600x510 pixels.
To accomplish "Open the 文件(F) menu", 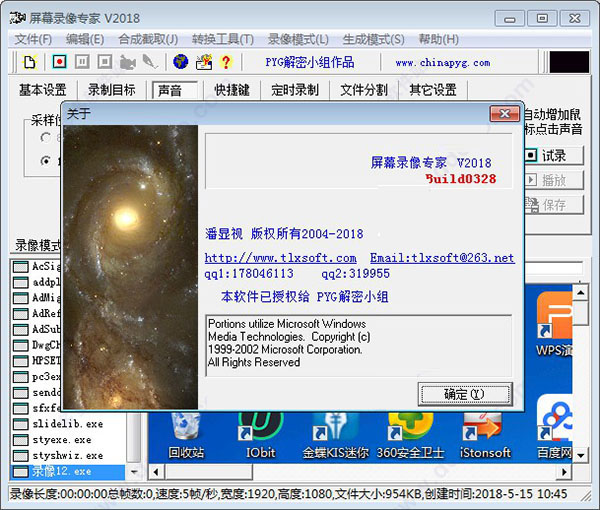I will pyautogui.click(x=33, y=39).
